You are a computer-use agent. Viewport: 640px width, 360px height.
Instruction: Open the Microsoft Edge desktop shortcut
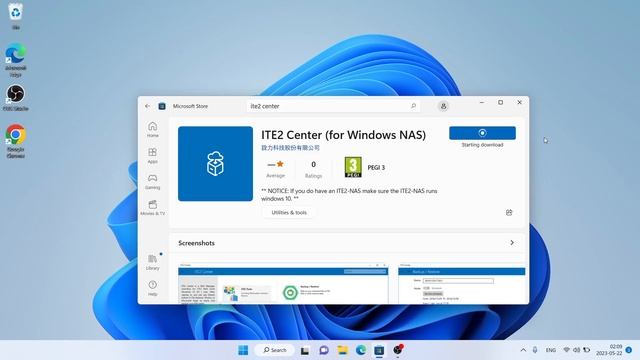click(x=16, y=60)
